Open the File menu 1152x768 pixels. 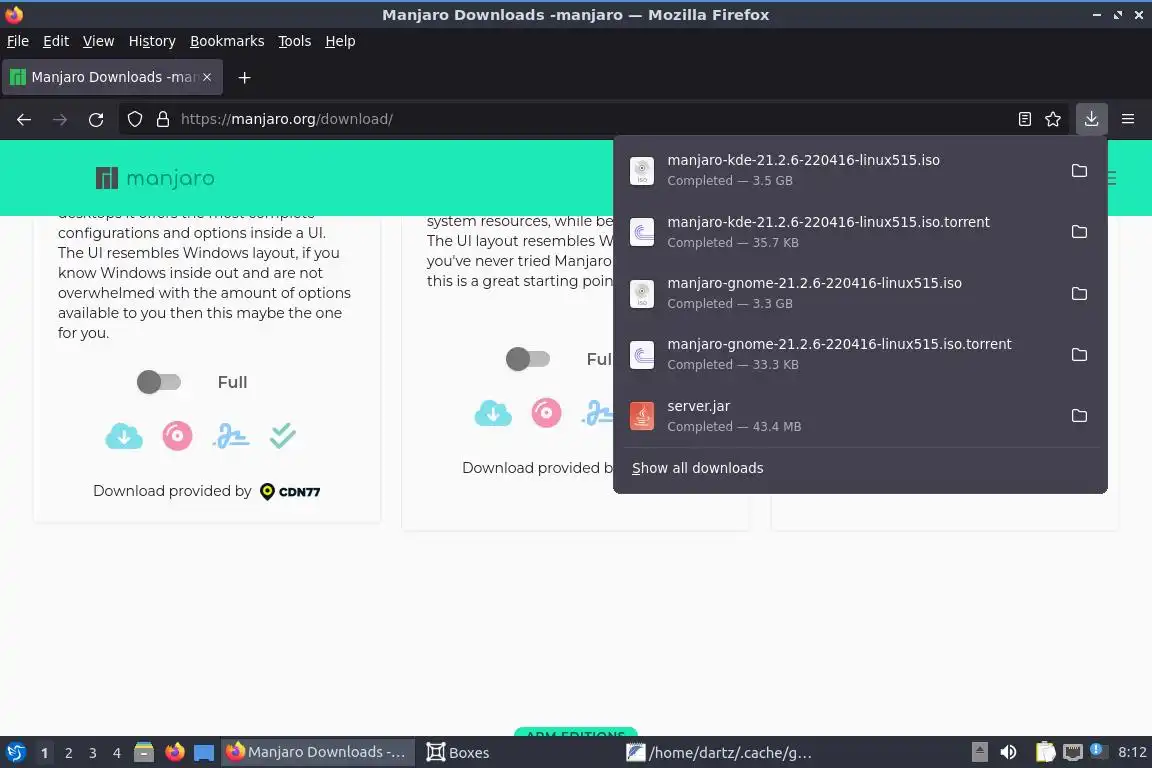(x=18, y=41)
